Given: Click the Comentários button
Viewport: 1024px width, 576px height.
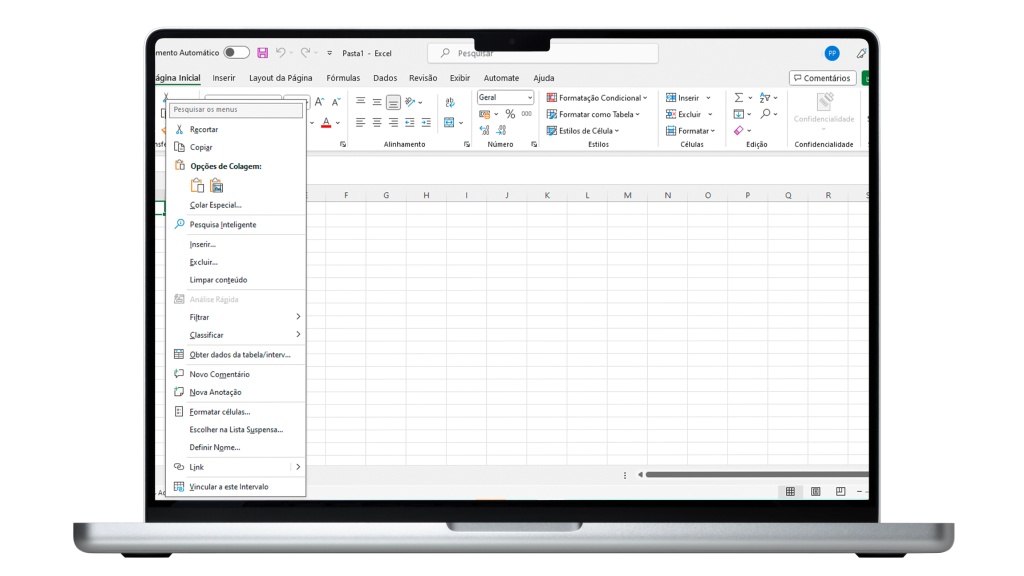Looking at the screenshot, I should coord(822,78).
